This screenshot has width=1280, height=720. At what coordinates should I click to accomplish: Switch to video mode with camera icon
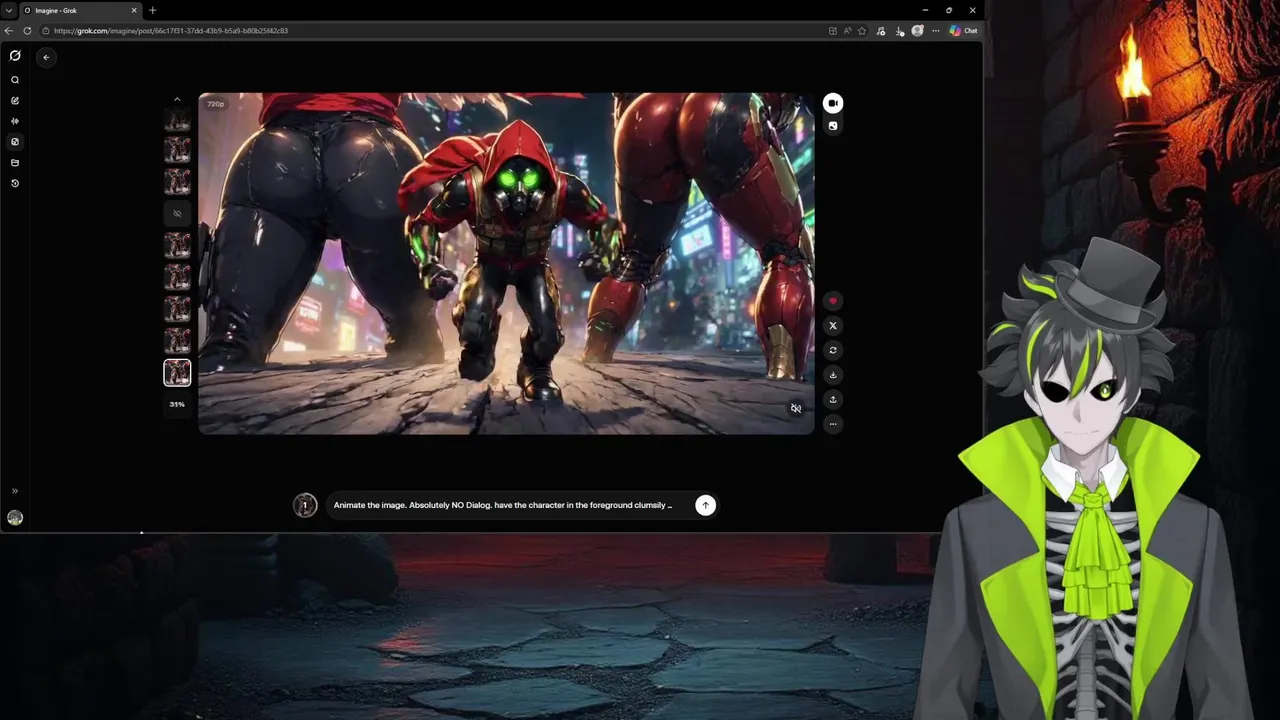[832, 103]
